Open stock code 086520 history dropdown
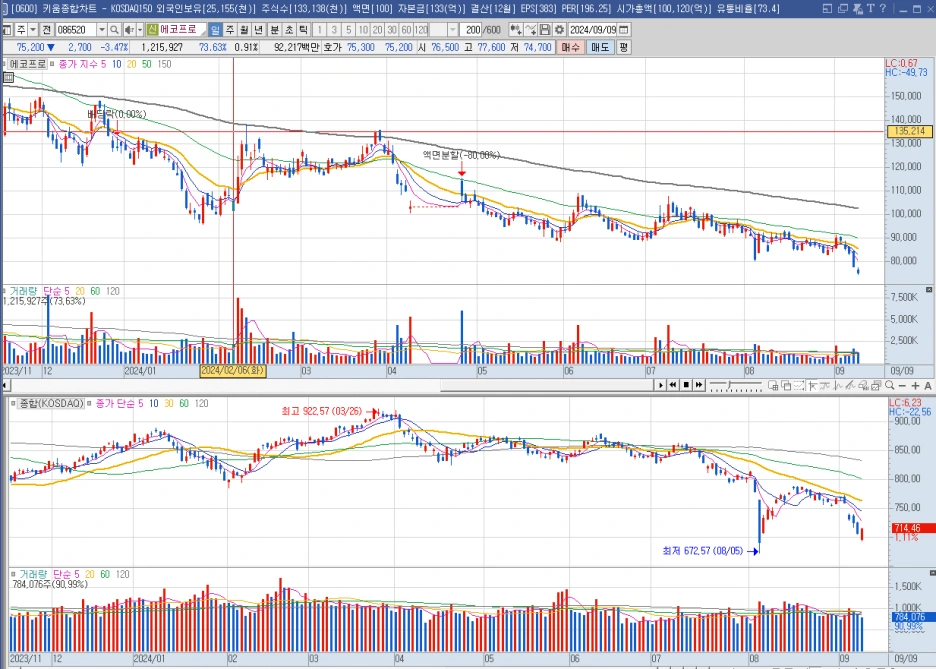936x669 pixels. tap(101, 29)
